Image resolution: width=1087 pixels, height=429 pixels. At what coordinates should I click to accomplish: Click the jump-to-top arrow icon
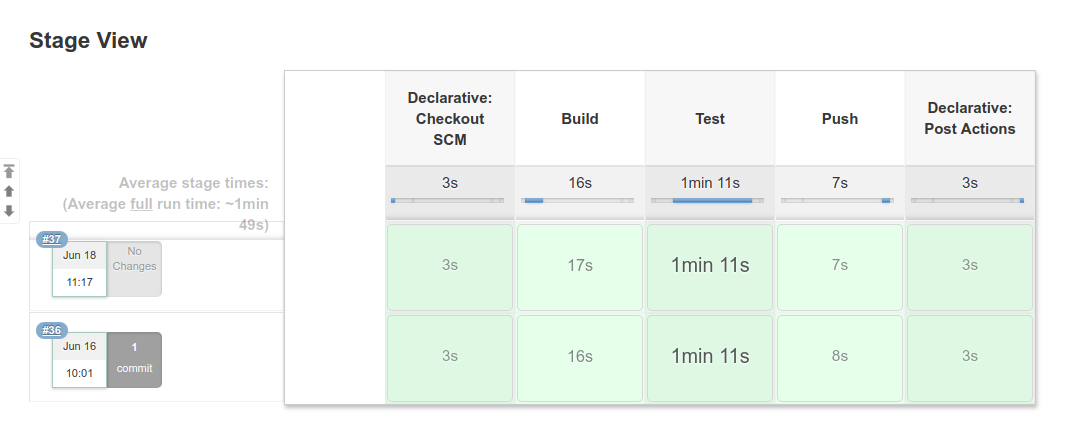[x=9, y=171]
